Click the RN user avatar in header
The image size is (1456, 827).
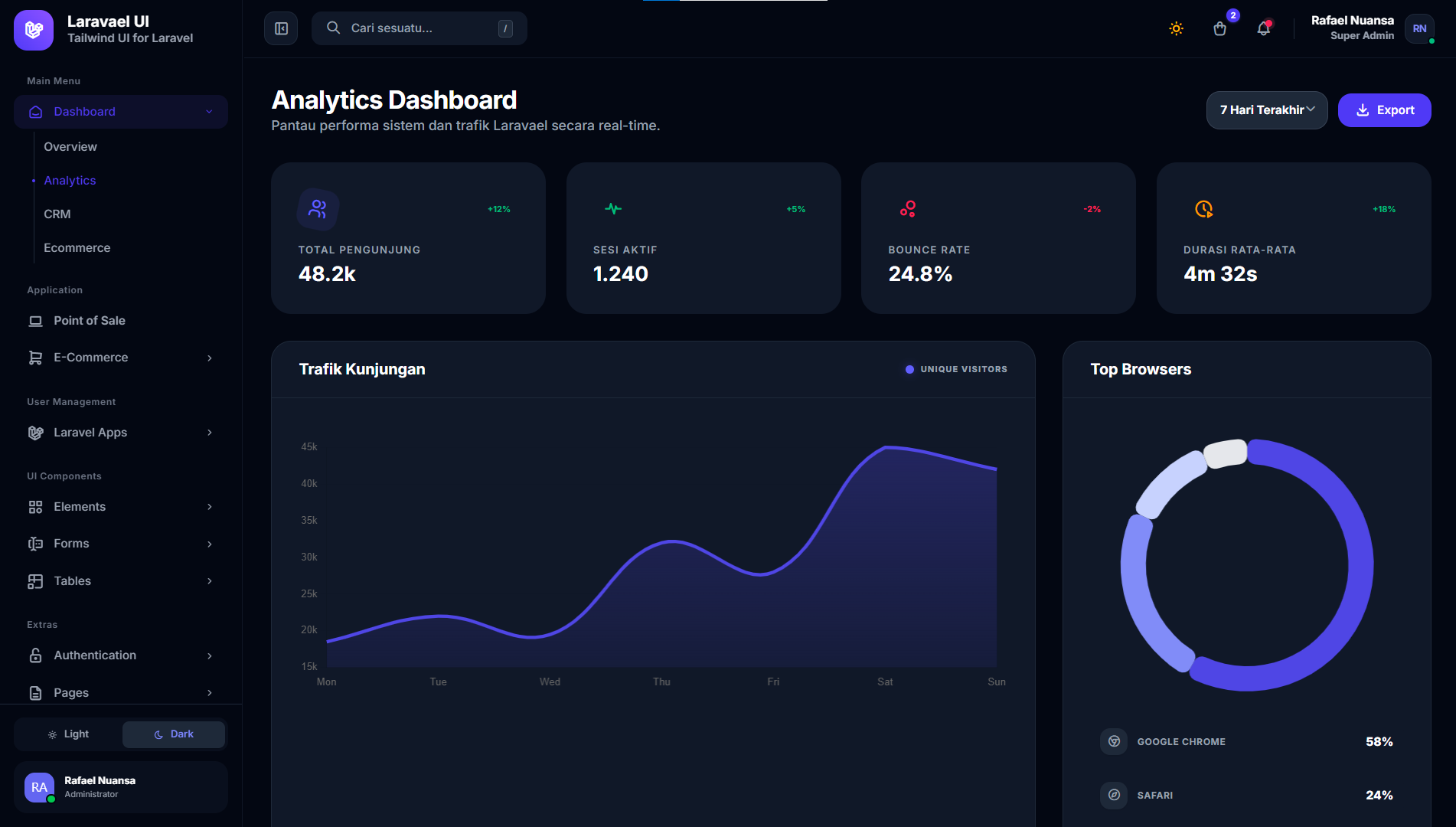point(1419,28)
